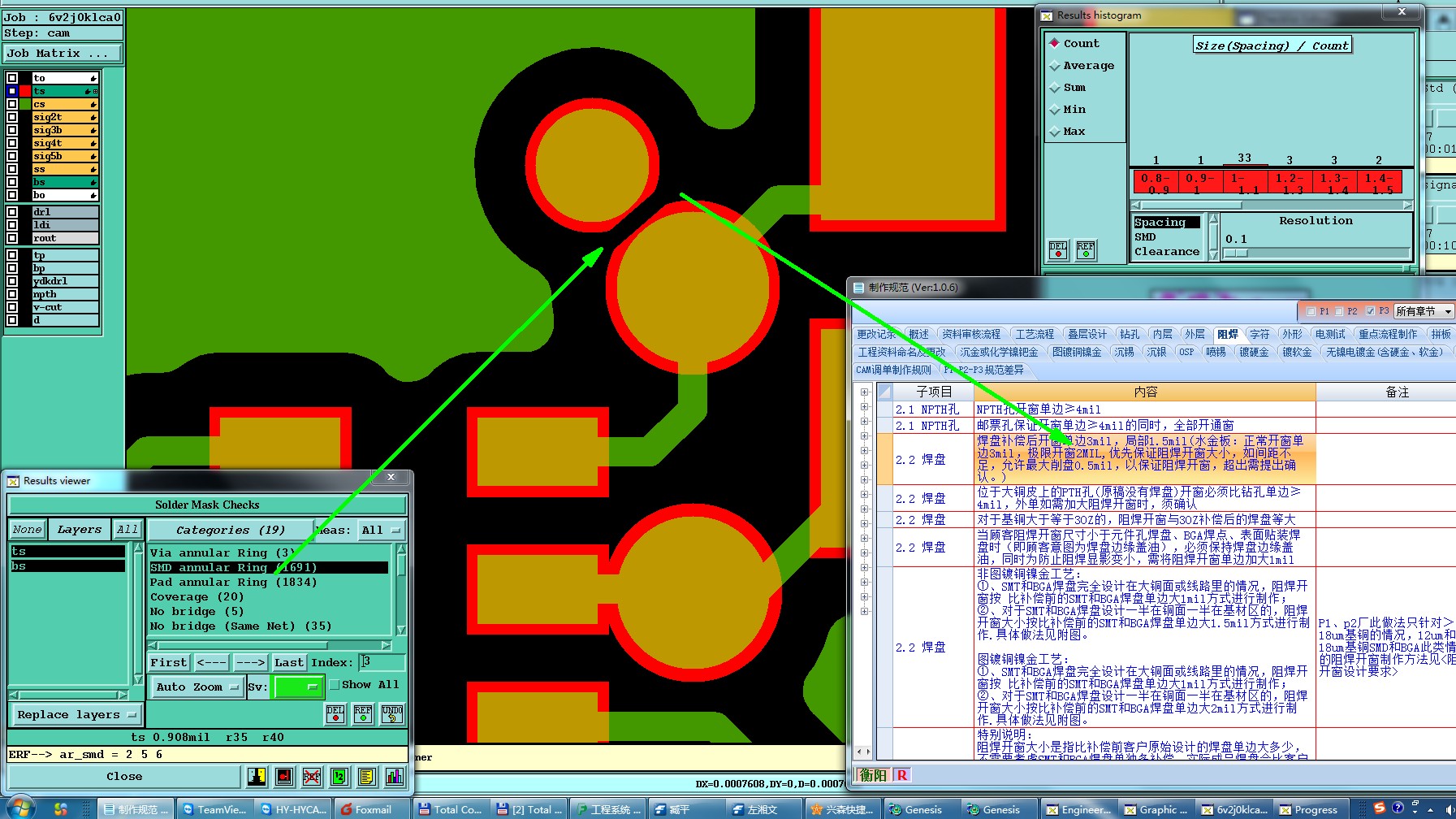The width and height of the screenshot is (1456, 819).
Task: Open the Job Matrix menu button
Action: coord(63,54)
